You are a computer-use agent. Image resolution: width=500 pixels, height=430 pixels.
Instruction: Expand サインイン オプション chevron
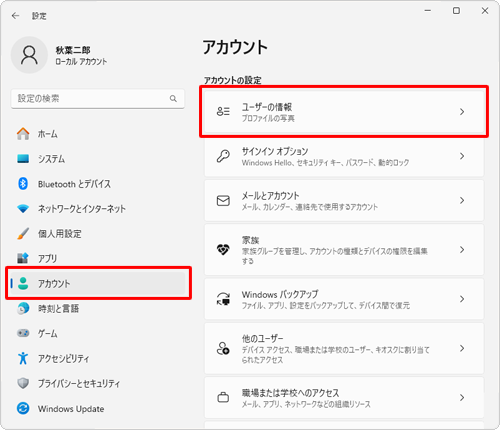pos(462,156)
